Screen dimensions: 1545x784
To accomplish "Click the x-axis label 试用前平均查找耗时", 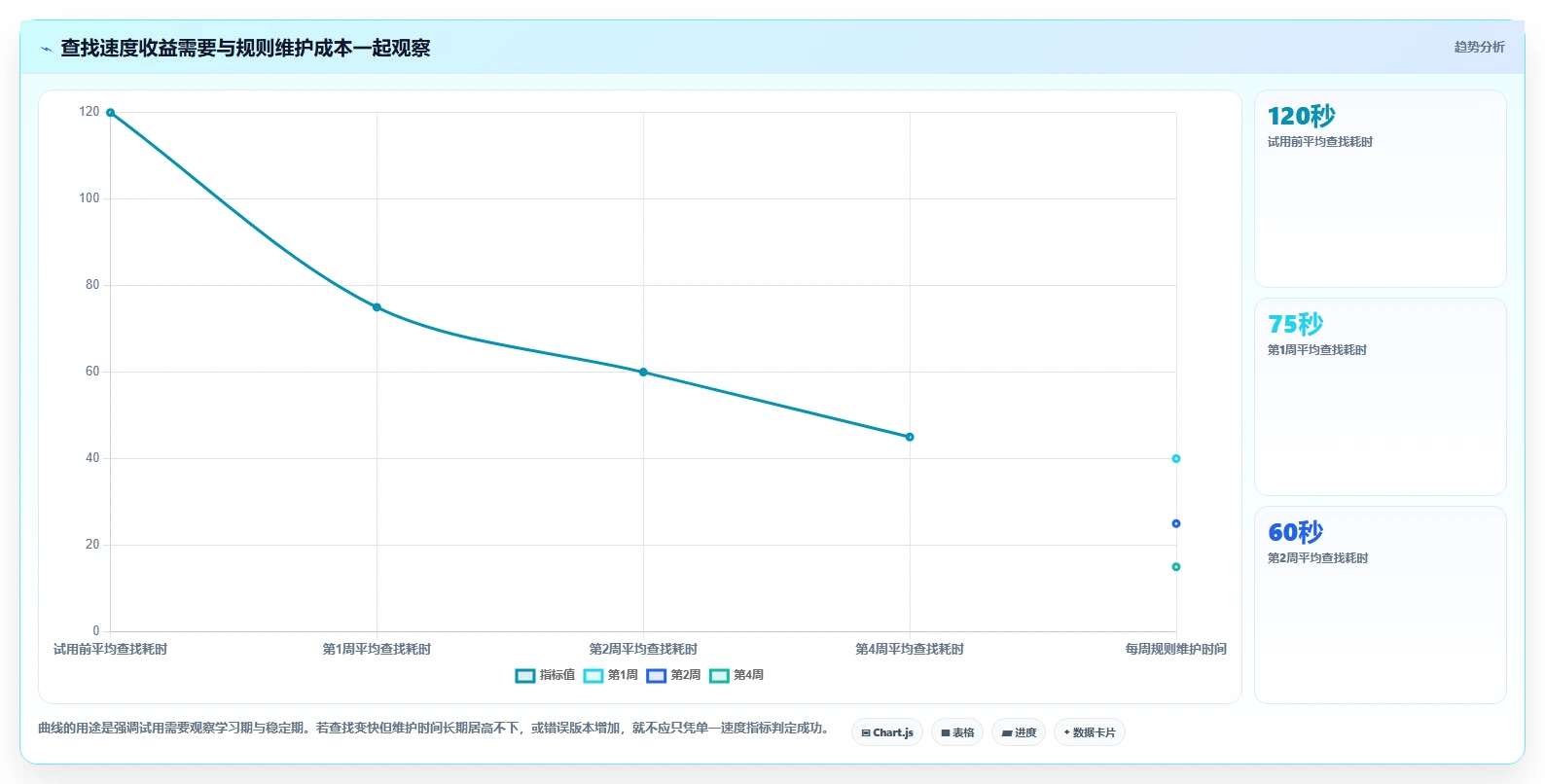I will 110,650.
